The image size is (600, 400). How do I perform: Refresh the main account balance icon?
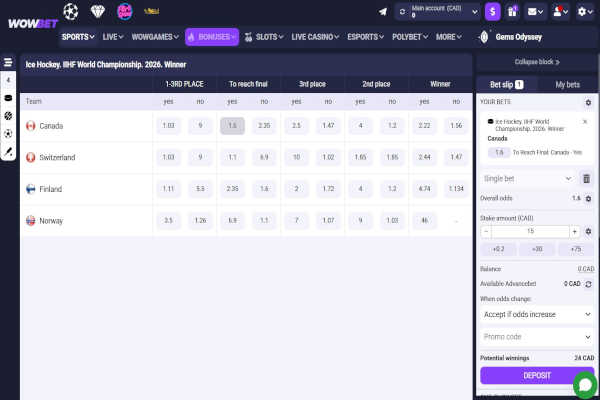pos(402,12)
